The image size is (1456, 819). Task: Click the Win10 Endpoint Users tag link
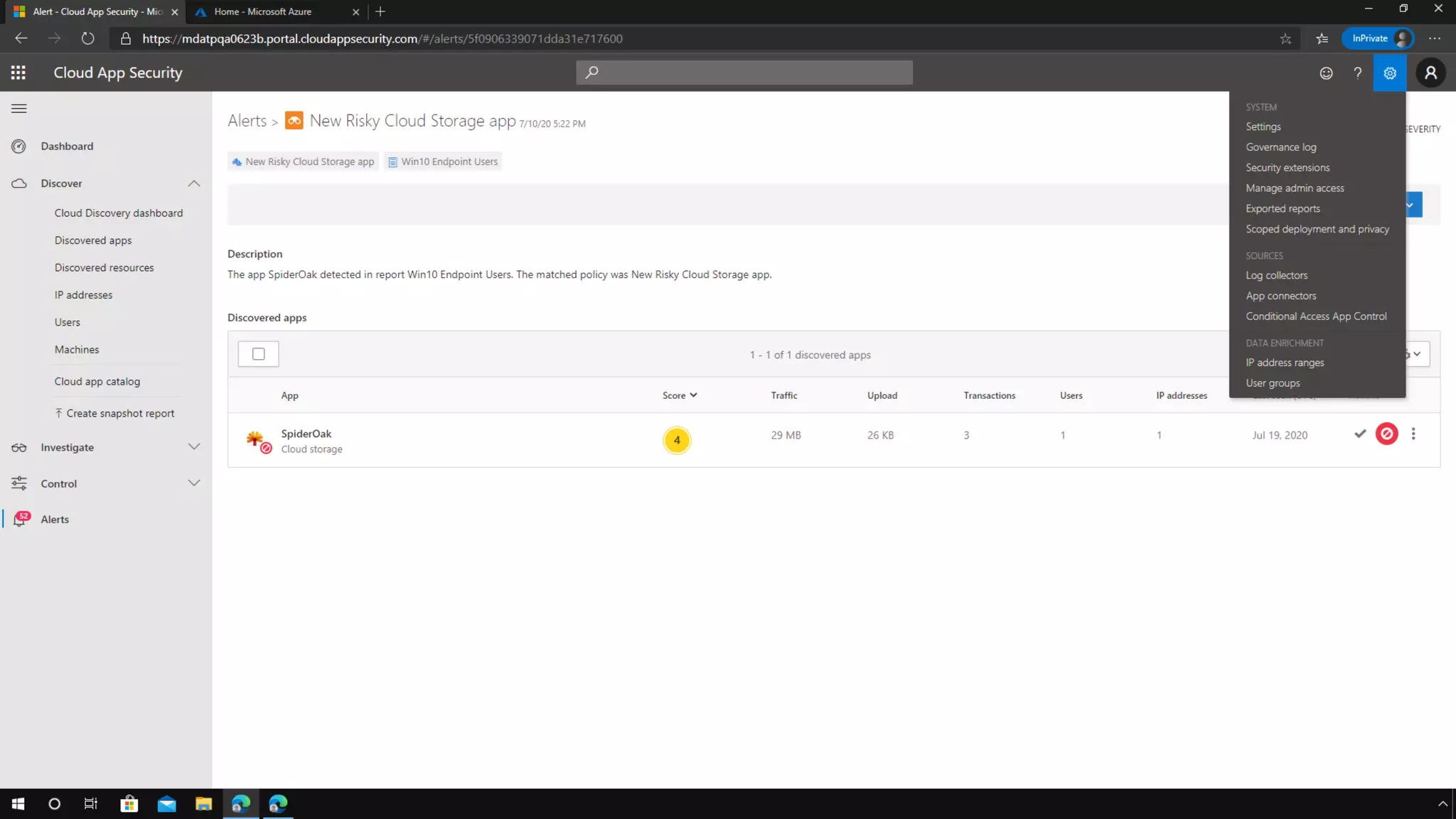pos(443,162)
